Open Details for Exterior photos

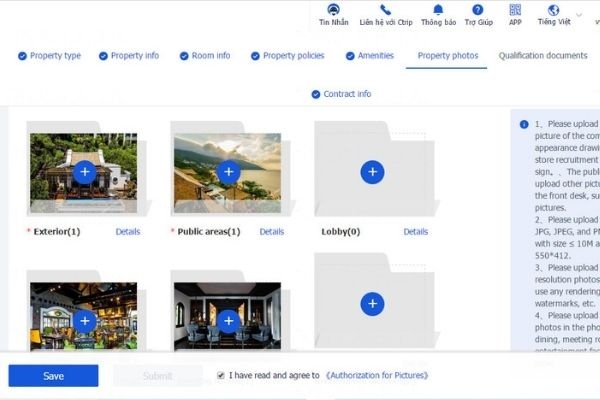coord(128,232)
